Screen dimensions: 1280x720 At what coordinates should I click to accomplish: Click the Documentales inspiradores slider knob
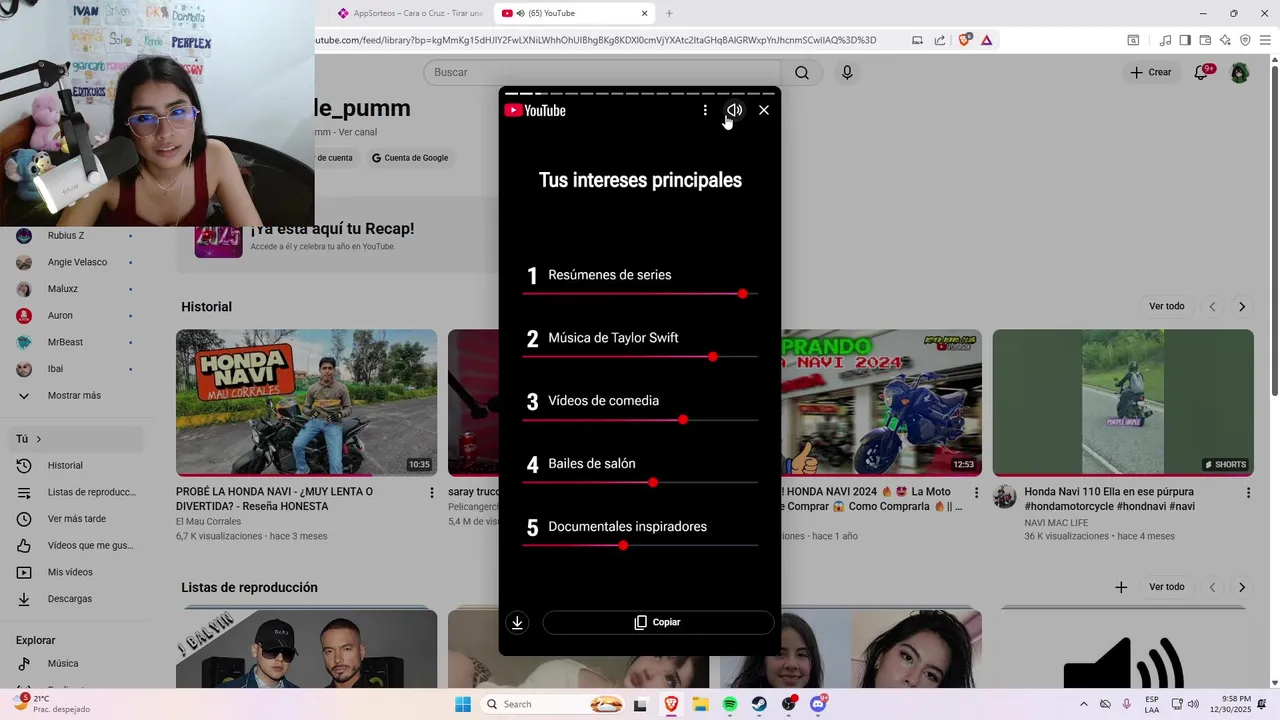coord(623,546)
